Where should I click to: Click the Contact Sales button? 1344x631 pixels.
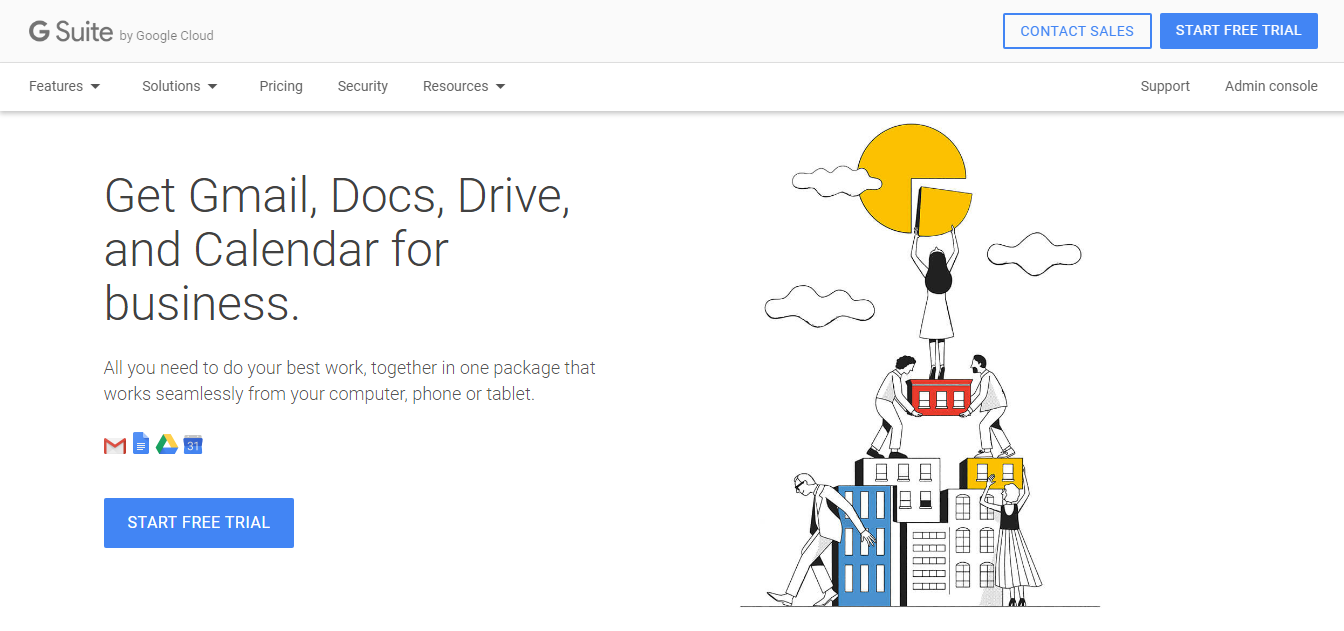[1077, 31]
